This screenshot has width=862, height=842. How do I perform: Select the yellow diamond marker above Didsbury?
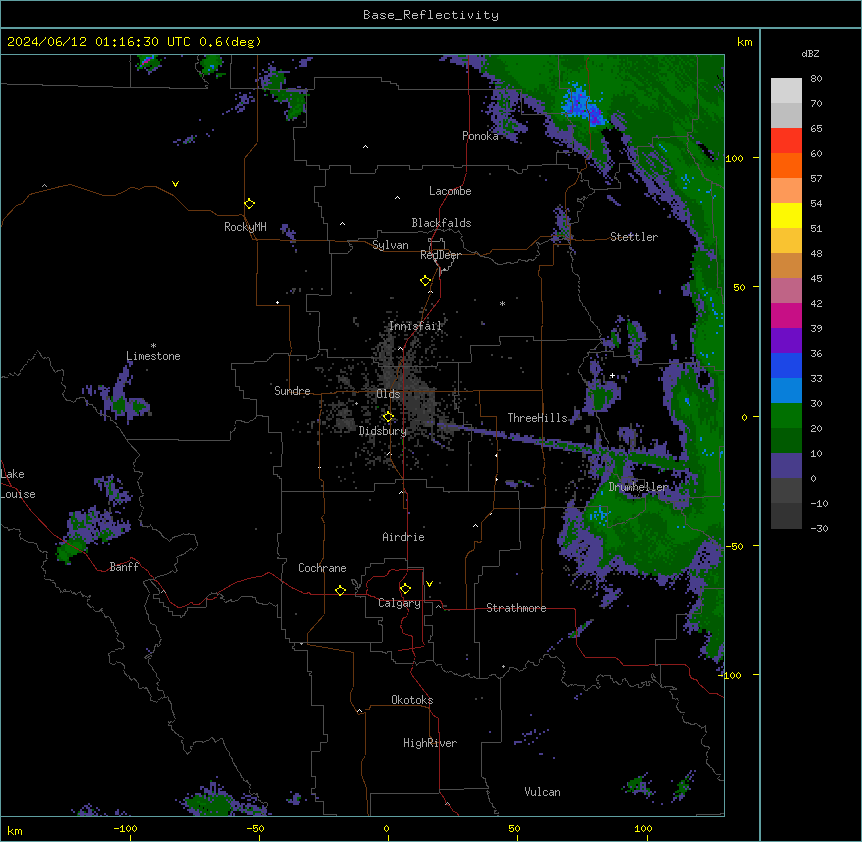(388, 417)
